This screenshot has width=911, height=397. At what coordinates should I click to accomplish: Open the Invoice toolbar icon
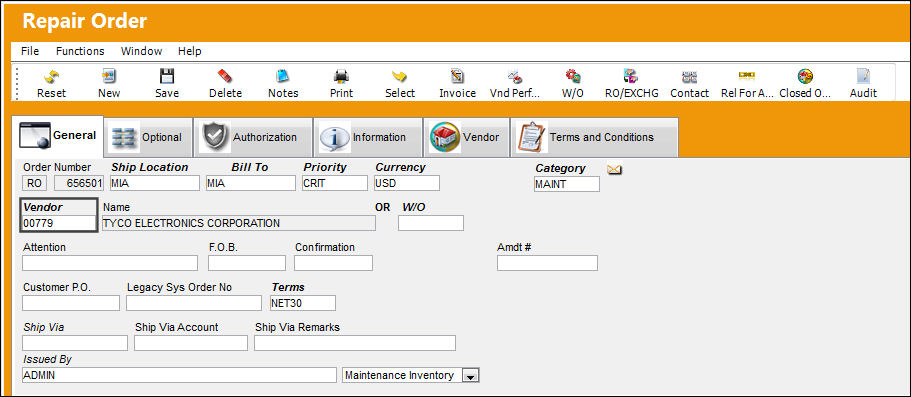[457, 84]
